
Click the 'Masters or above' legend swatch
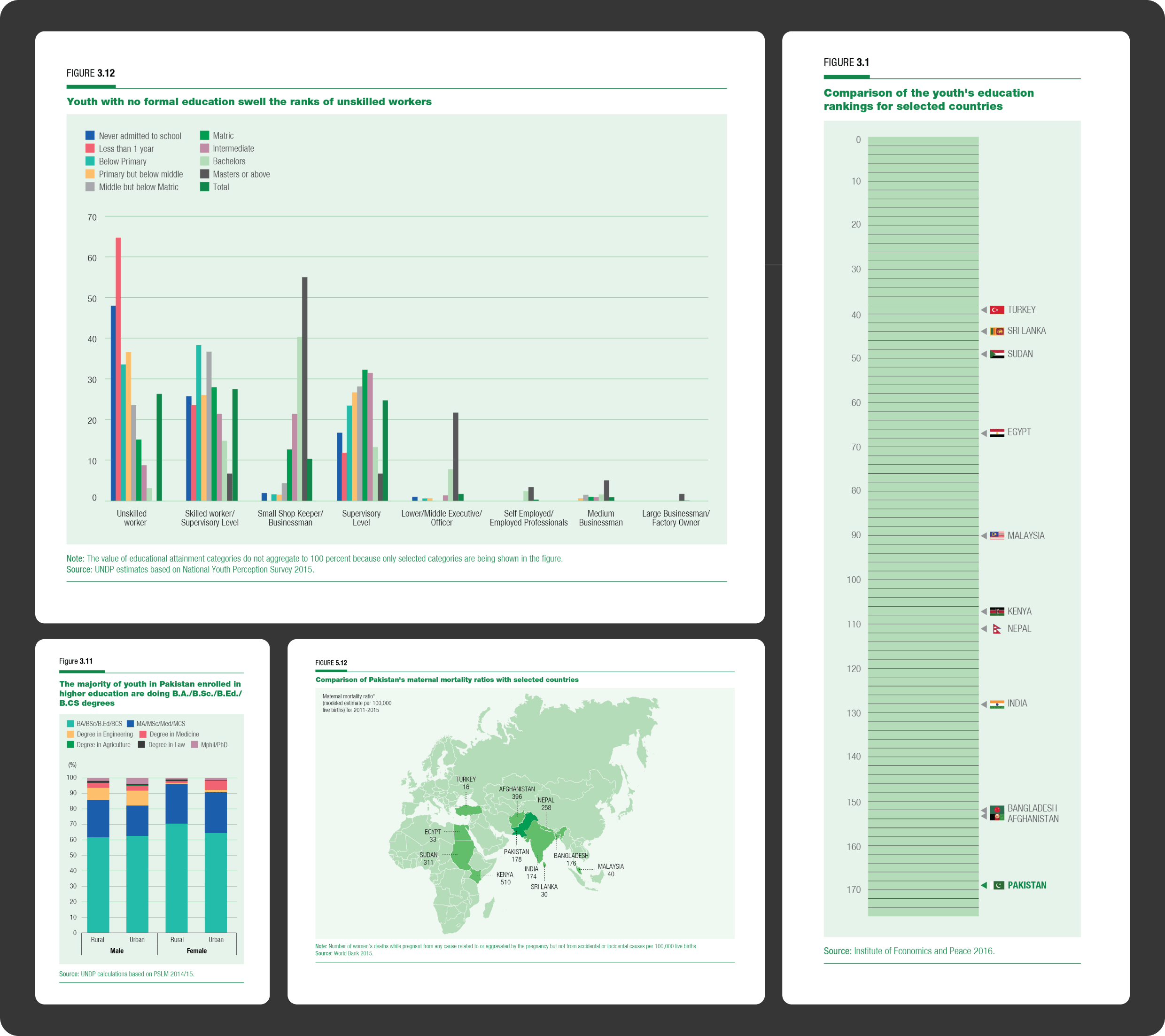204,174
